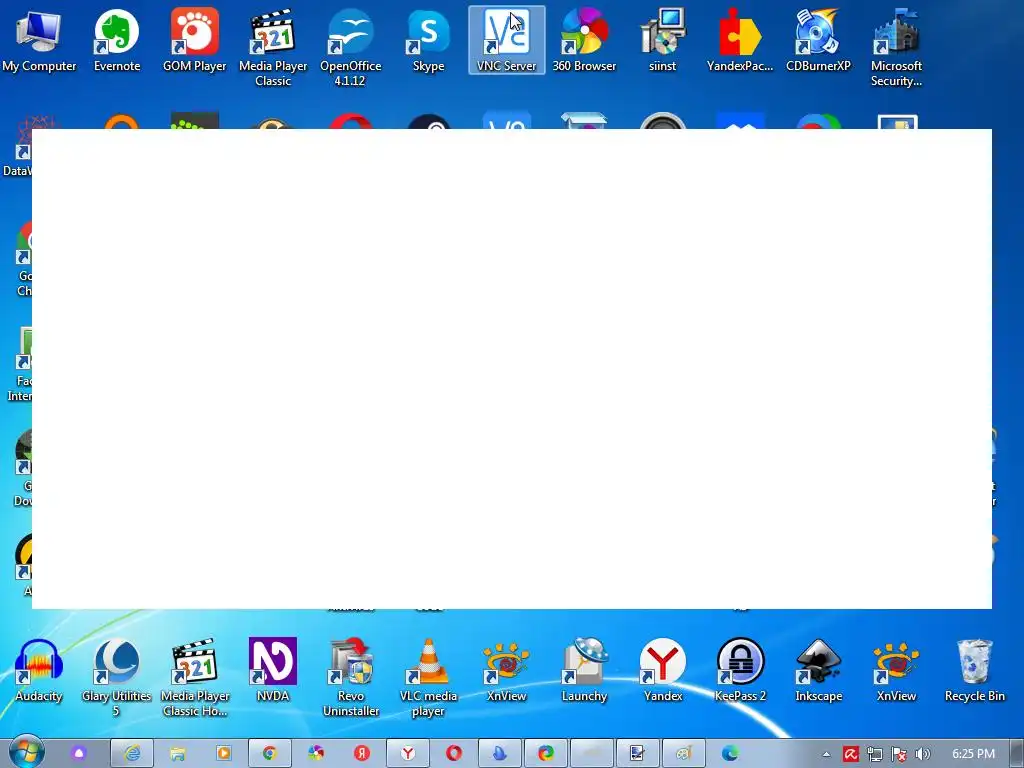Open the network status tray icon
Screen dimensions: 1024x768
[874, 754]
